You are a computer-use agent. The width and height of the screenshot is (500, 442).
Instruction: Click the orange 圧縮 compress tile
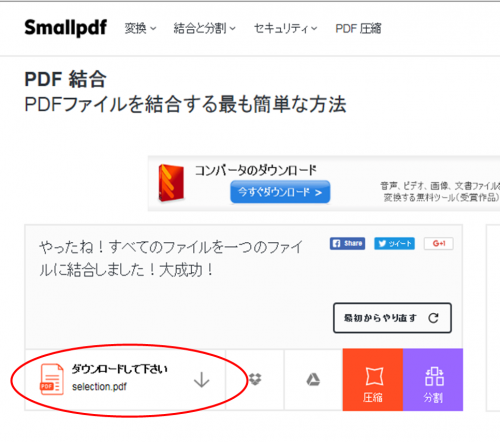coord(373,380)
